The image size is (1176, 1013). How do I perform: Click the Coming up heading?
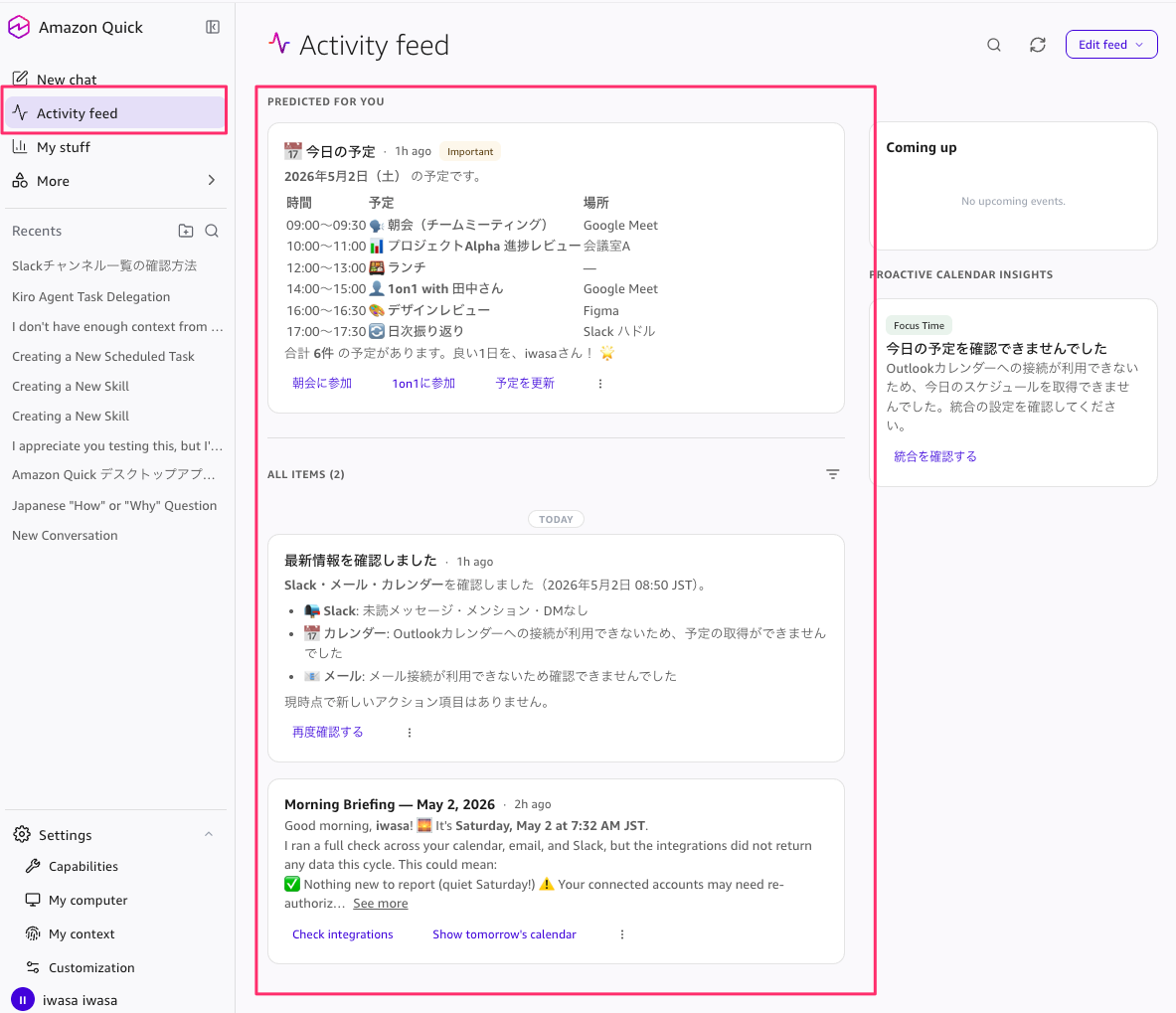pos(921,148)
